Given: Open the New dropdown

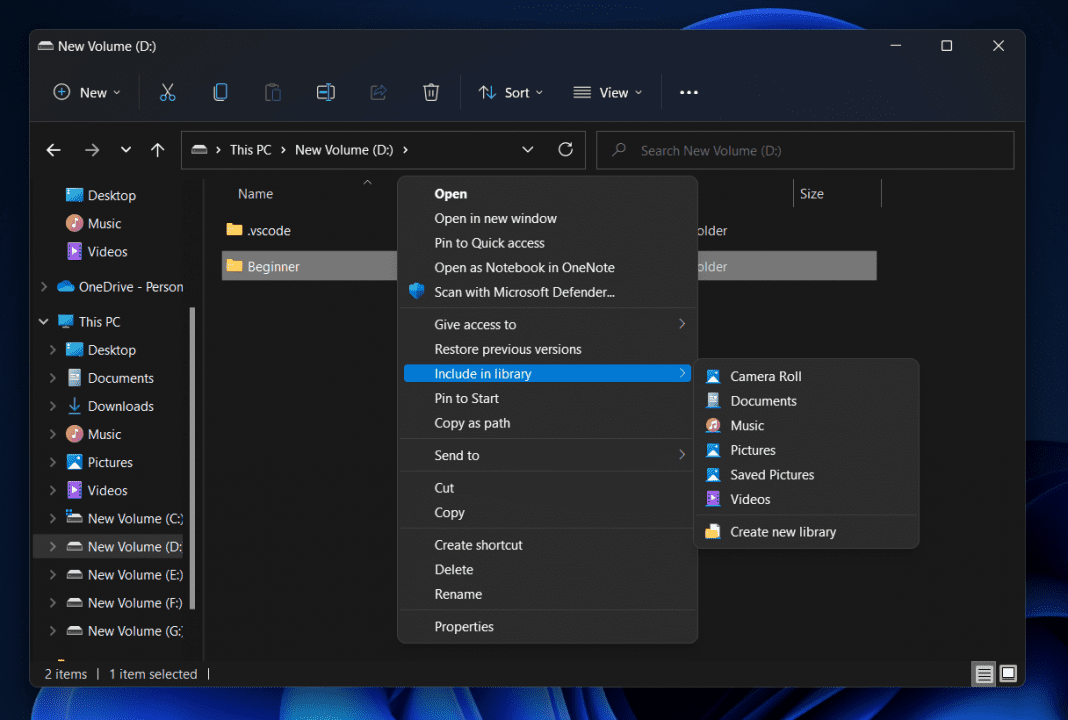Looking at the screenshot, I should (x=86, y=92).
